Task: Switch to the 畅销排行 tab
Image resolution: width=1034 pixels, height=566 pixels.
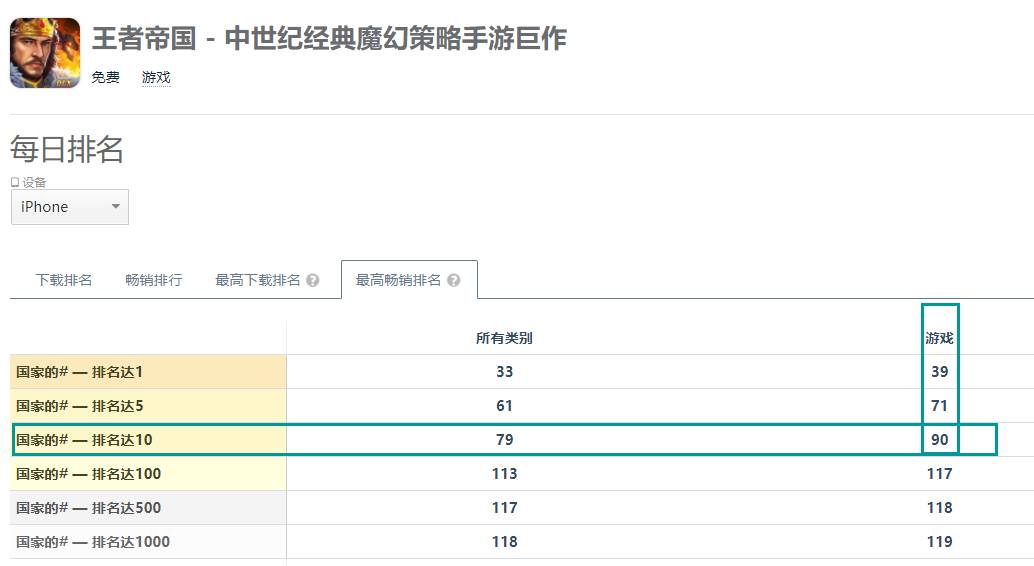Action: (154, 280)
